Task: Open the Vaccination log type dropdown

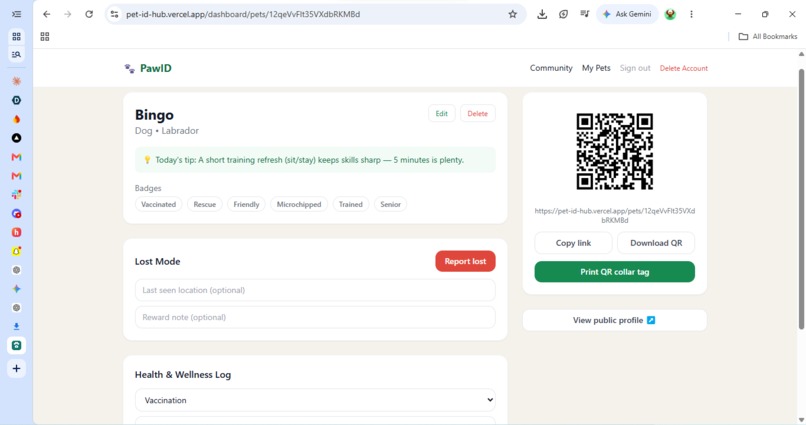Action: (315, 400)
